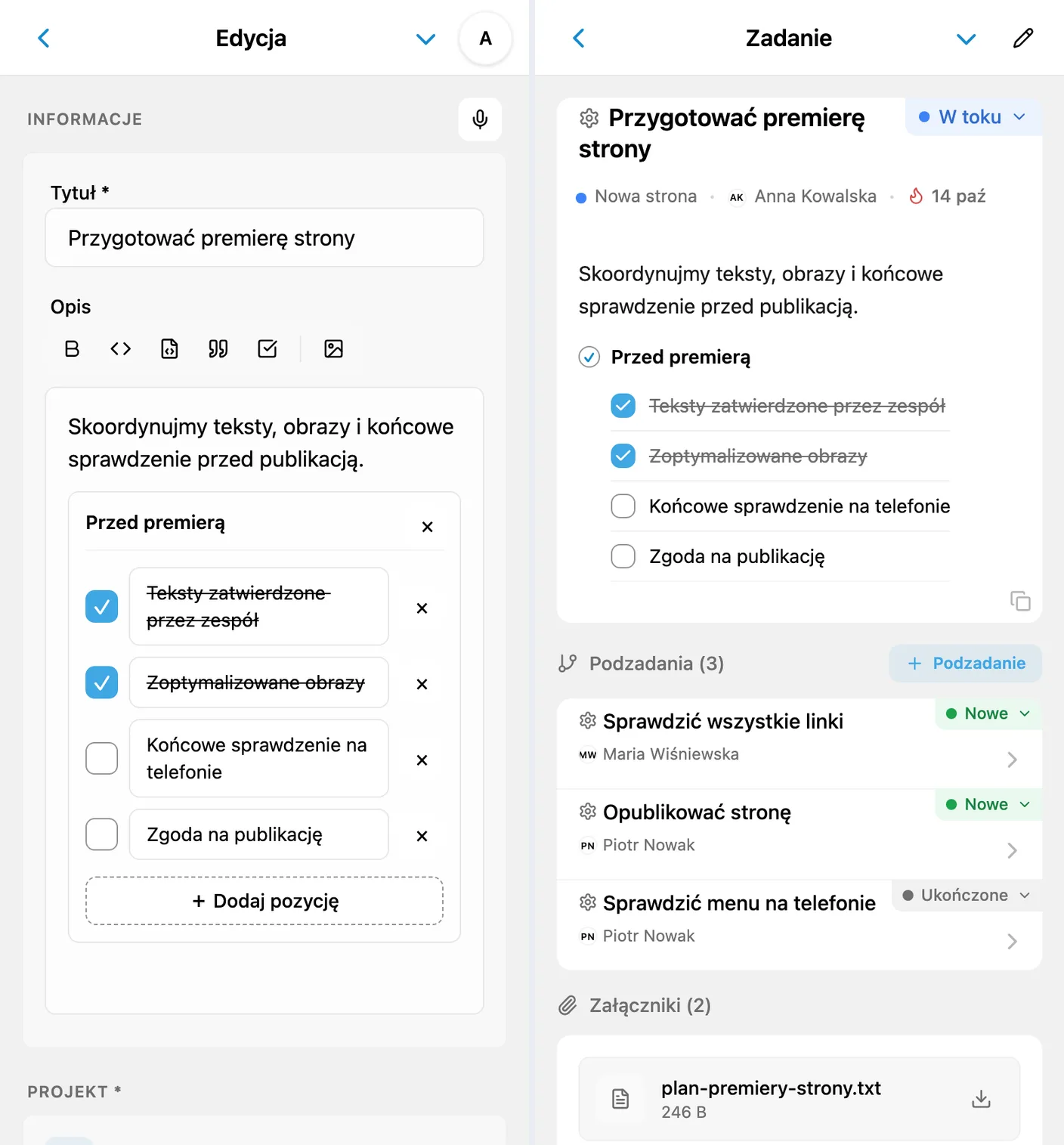This screenshot has height=1145, width=1064.
Task: Copy task description using copy icon
Action: (1020, 601)
